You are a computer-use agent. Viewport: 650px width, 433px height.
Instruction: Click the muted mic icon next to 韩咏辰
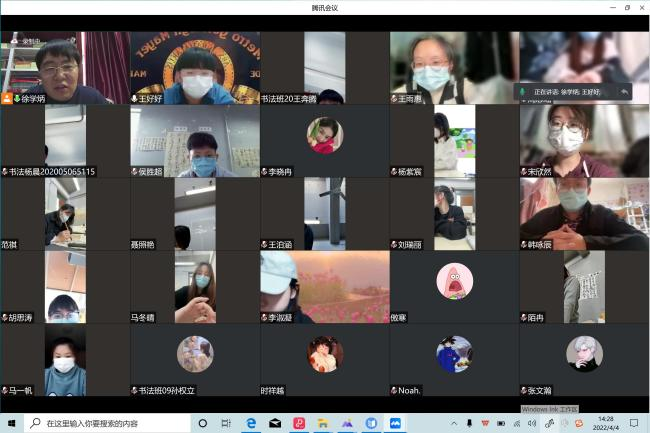point(524,244)
